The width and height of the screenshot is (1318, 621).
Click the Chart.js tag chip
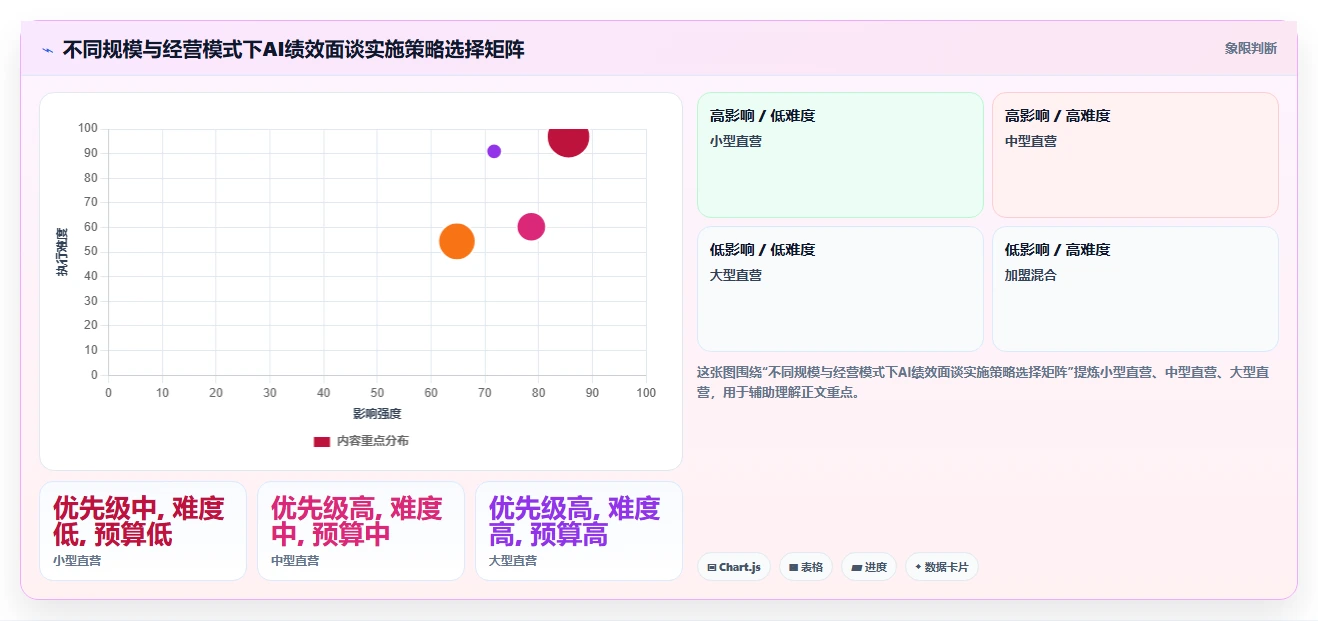point(734,567)
